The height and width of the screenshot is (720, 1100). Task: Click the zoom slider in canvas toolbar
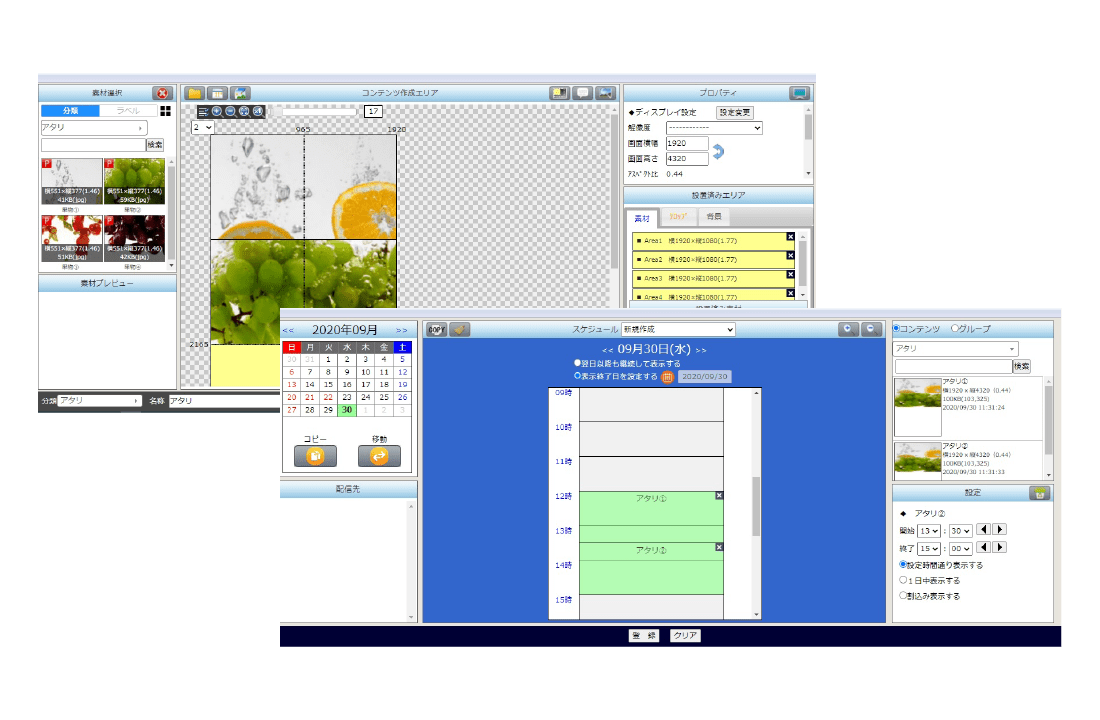[x=314, y=112]
